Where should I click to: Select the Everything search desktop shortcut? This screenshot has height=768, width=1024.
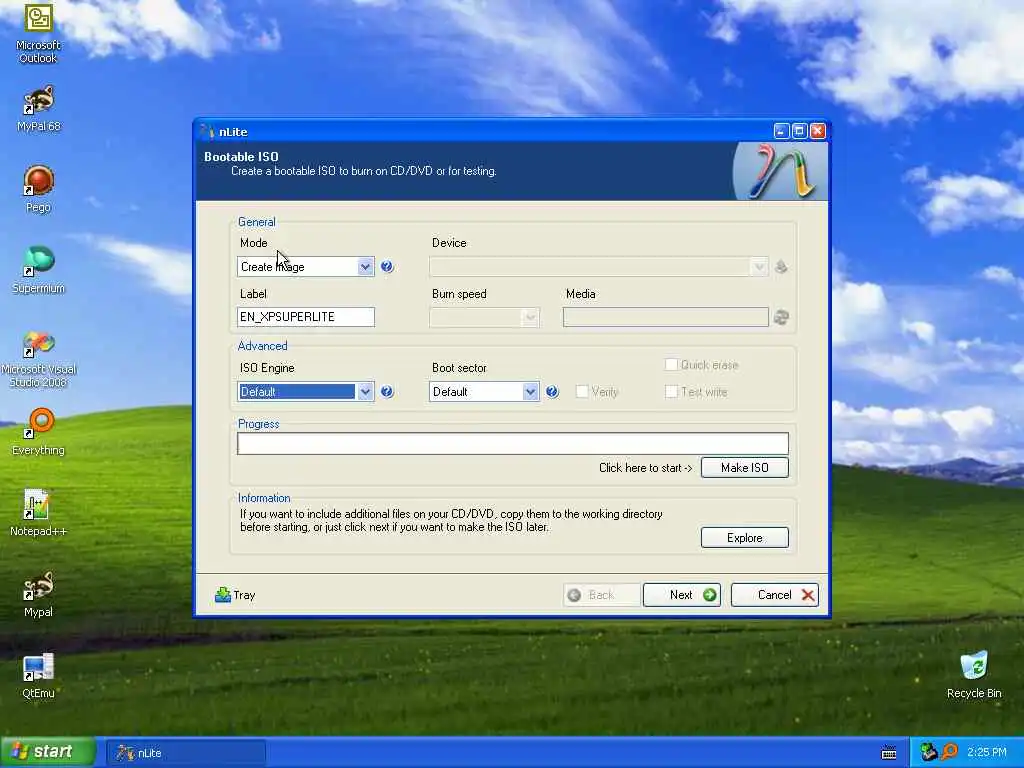[x=38, y=432]
